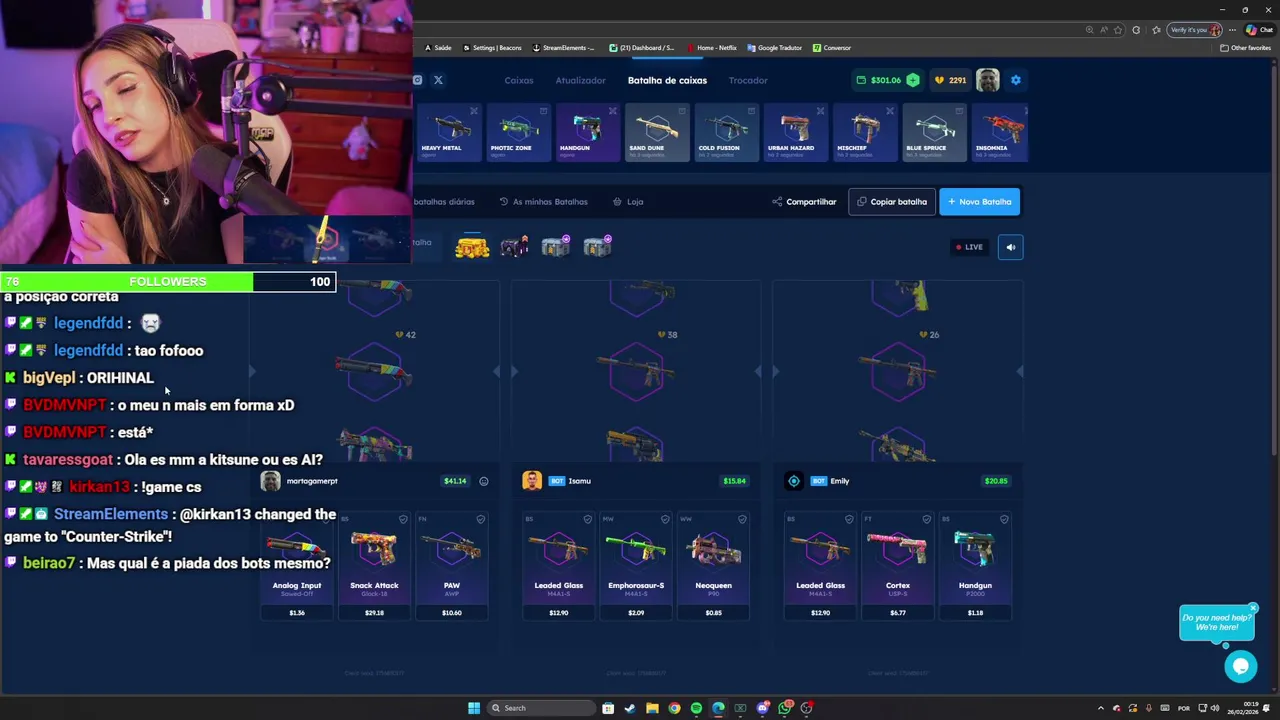Open batalhas diárias link
This screenshot has height=720, width=1280.
coord(444,202)
